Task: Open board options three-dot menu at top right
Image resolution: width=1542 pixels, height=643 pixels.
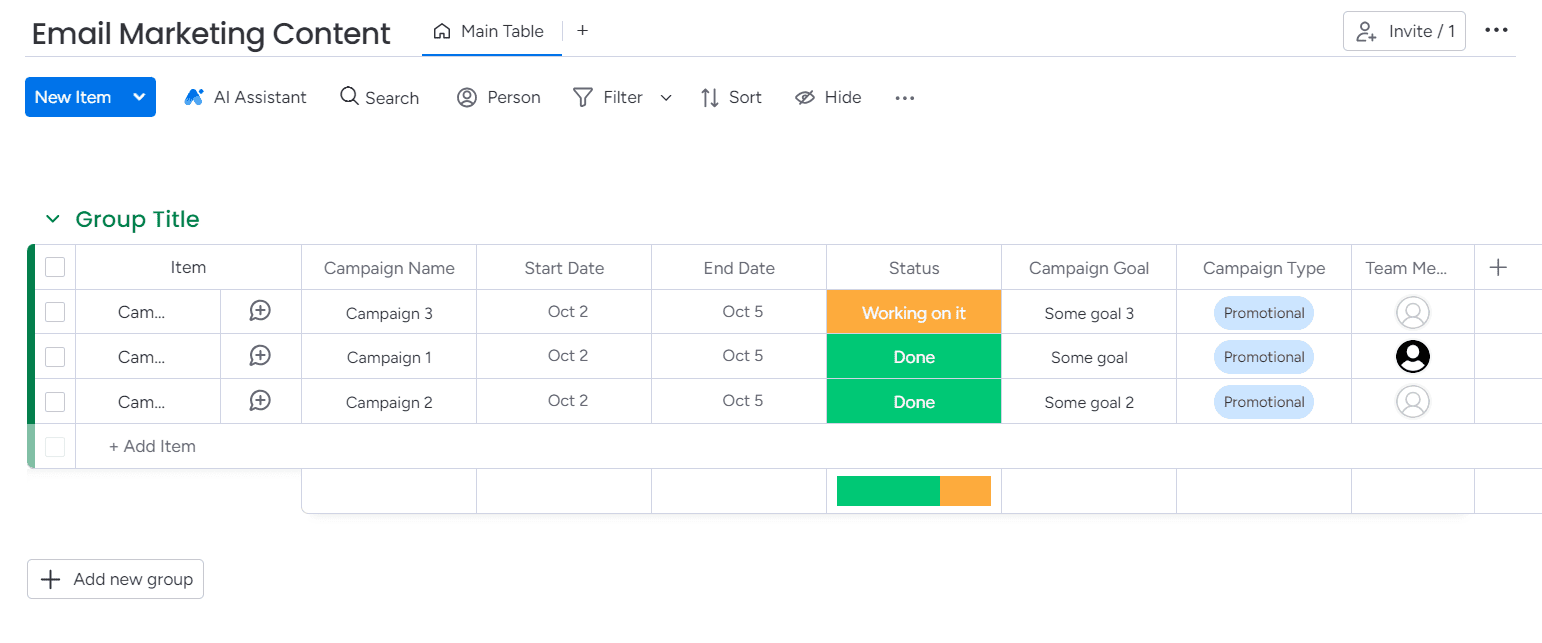Action: (x=1496, y=30)
